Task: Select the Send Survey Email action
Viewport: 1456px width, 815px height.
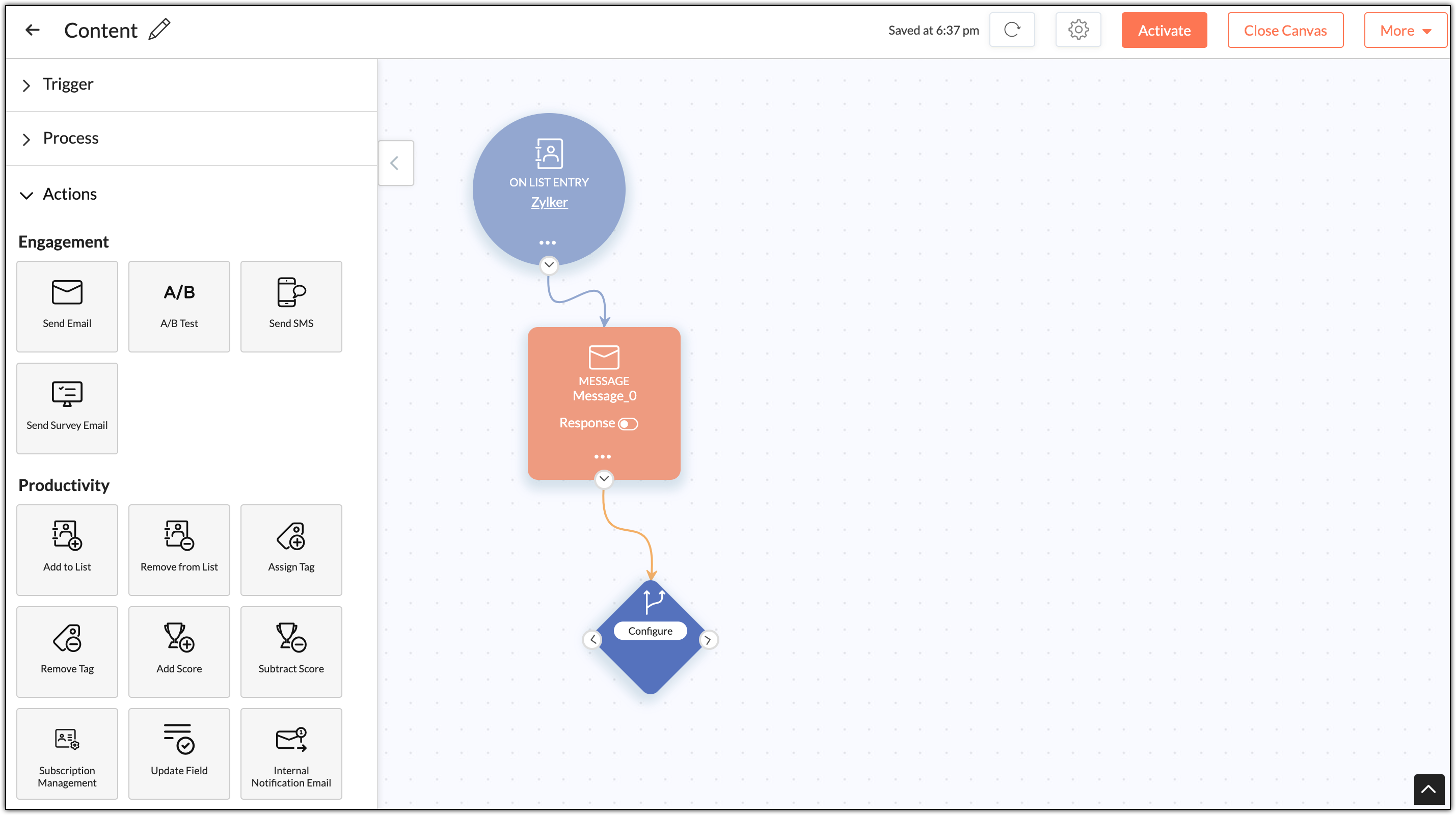Action: 67,408
